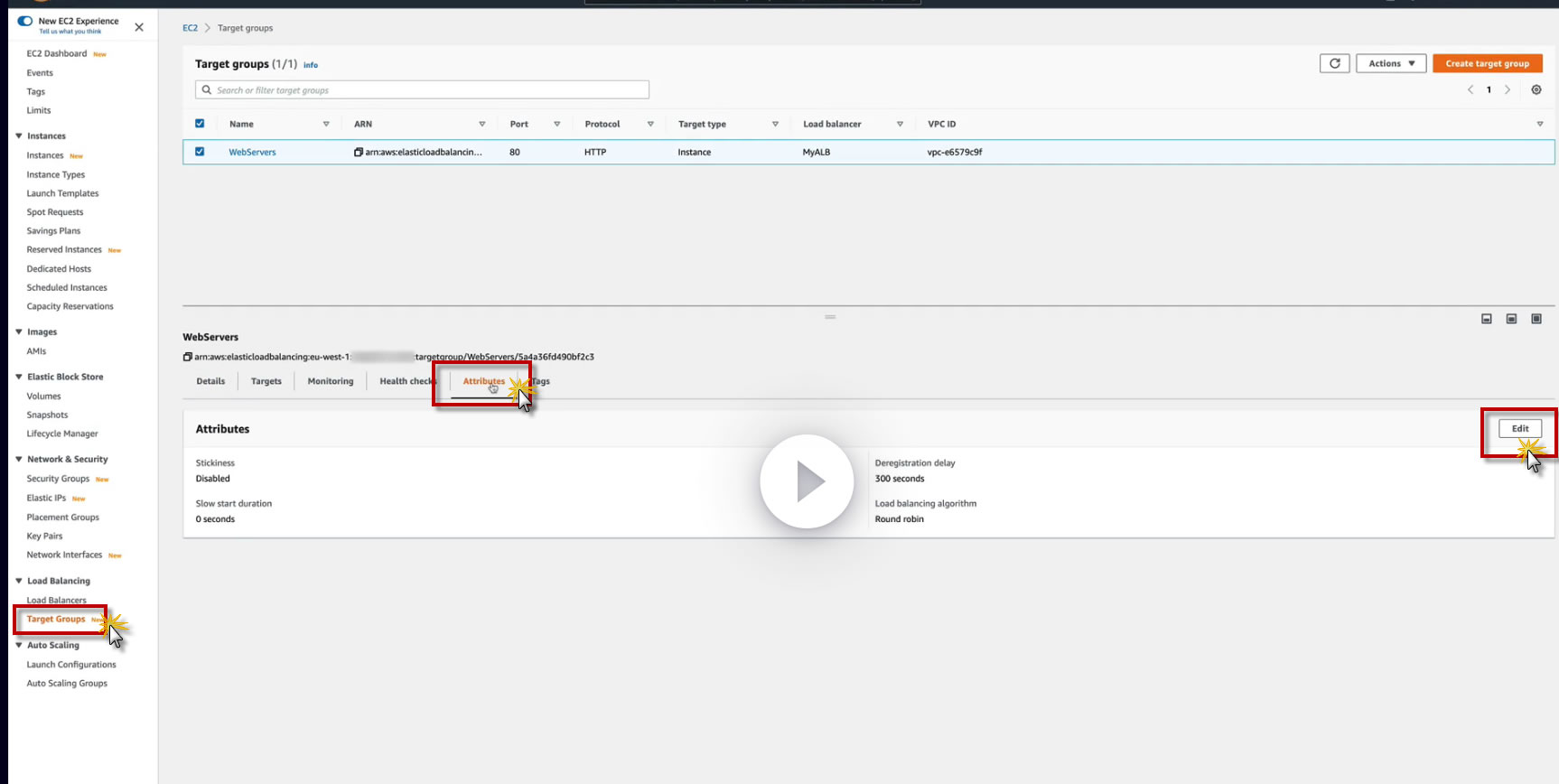Refresh the target groups list
Image resolution: width=1559 pixels, height=784 pixels.
pos(1335,63)
